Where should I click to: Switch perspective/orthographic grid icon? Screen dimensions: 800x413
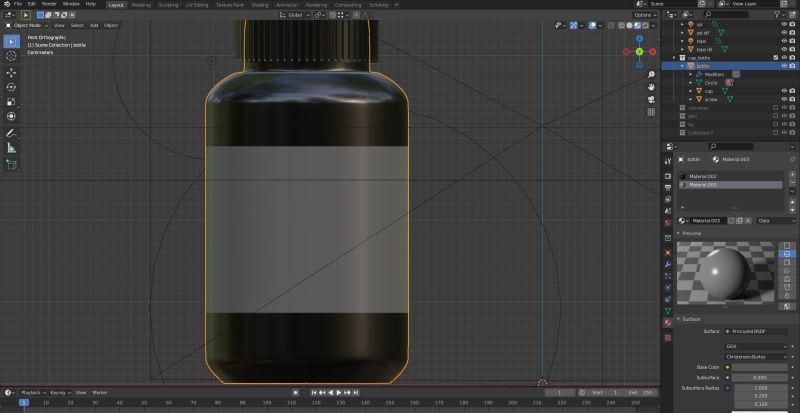pos(651,112)
